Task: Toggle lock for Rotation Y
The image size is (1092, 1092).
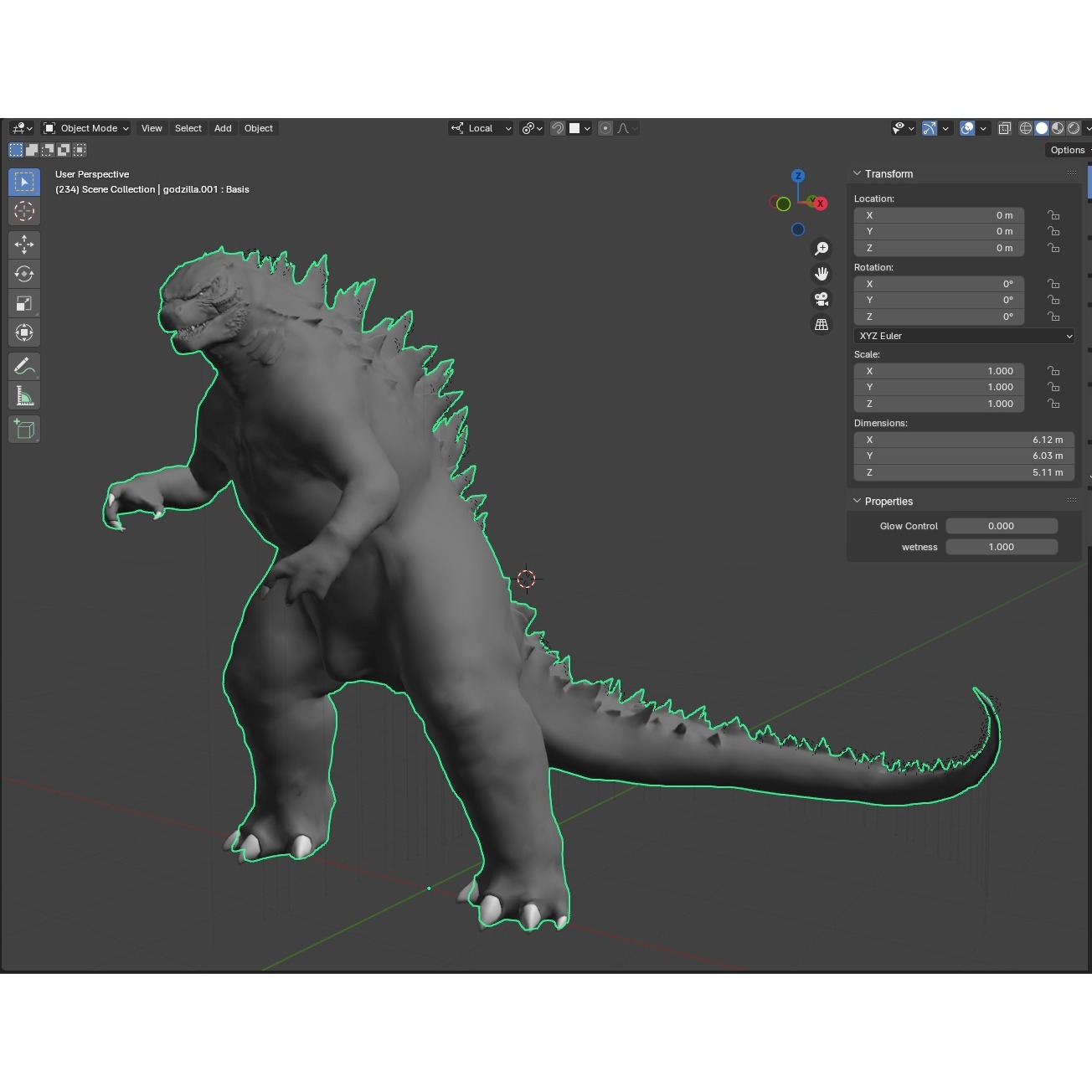Action: 1053,300
